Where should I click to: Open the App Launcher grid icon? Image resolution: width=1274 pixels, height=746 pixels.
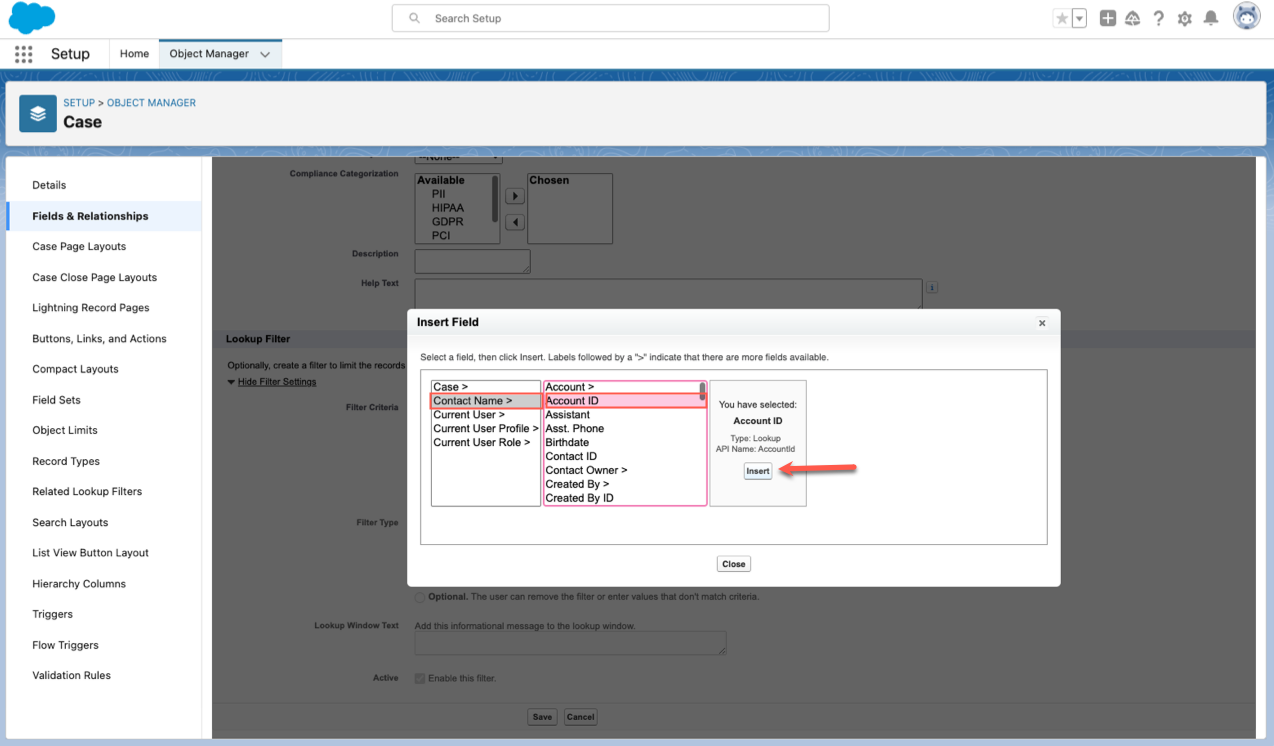coord(24,54)
